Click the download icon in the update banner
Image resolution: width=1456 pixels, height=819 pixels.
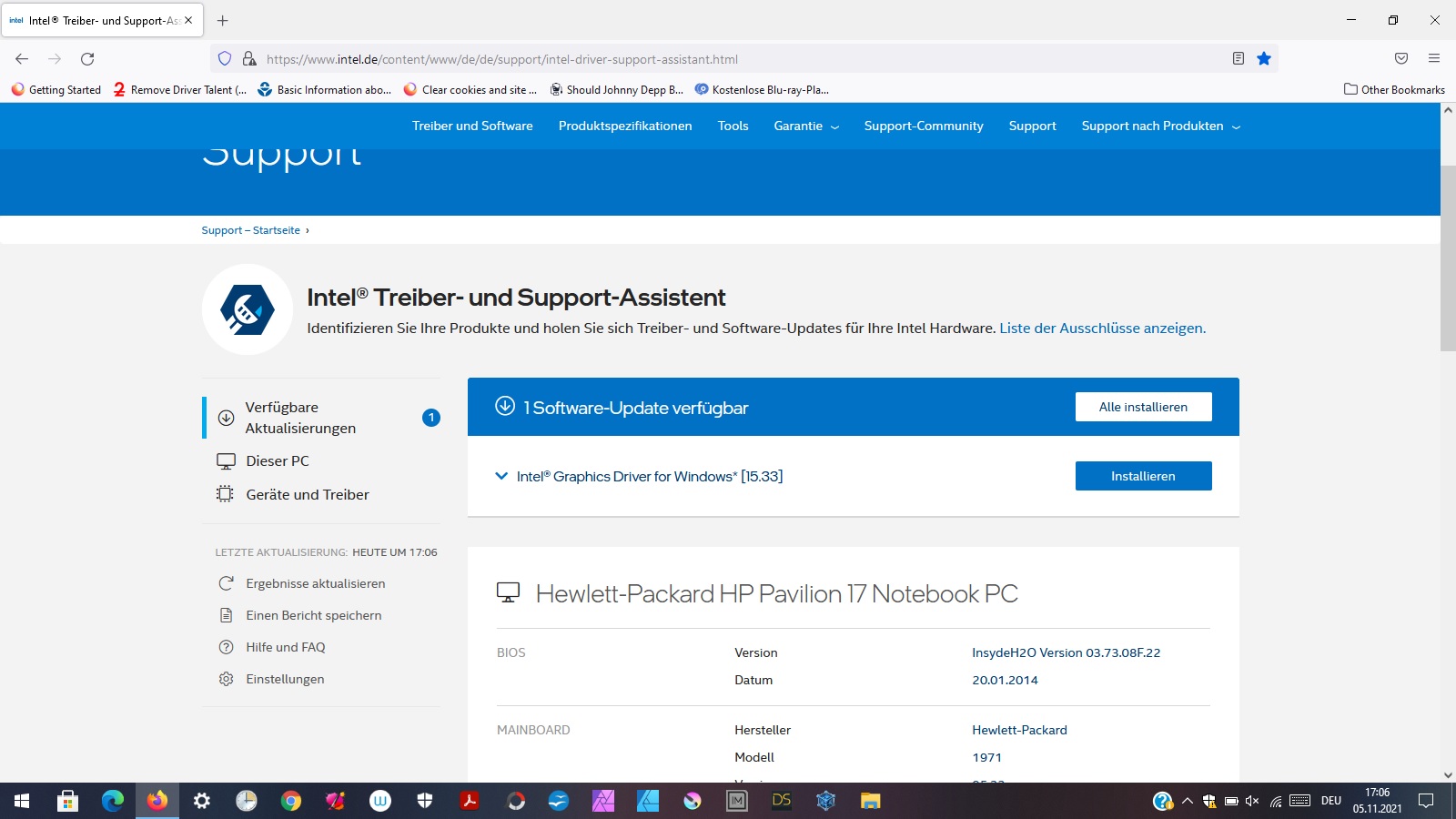pos(503,407)
